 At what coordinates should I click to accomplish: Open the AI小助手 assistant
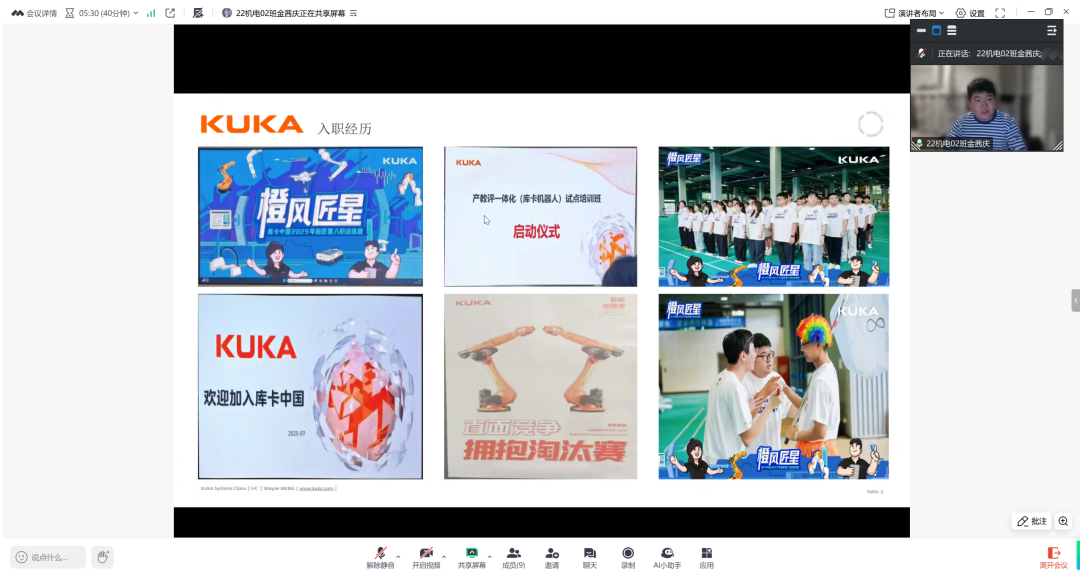(667, 558)
